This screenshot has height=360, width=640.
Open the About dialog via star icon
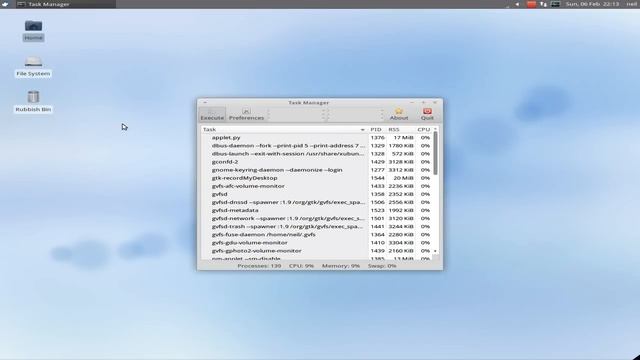[x=399, y=114]
